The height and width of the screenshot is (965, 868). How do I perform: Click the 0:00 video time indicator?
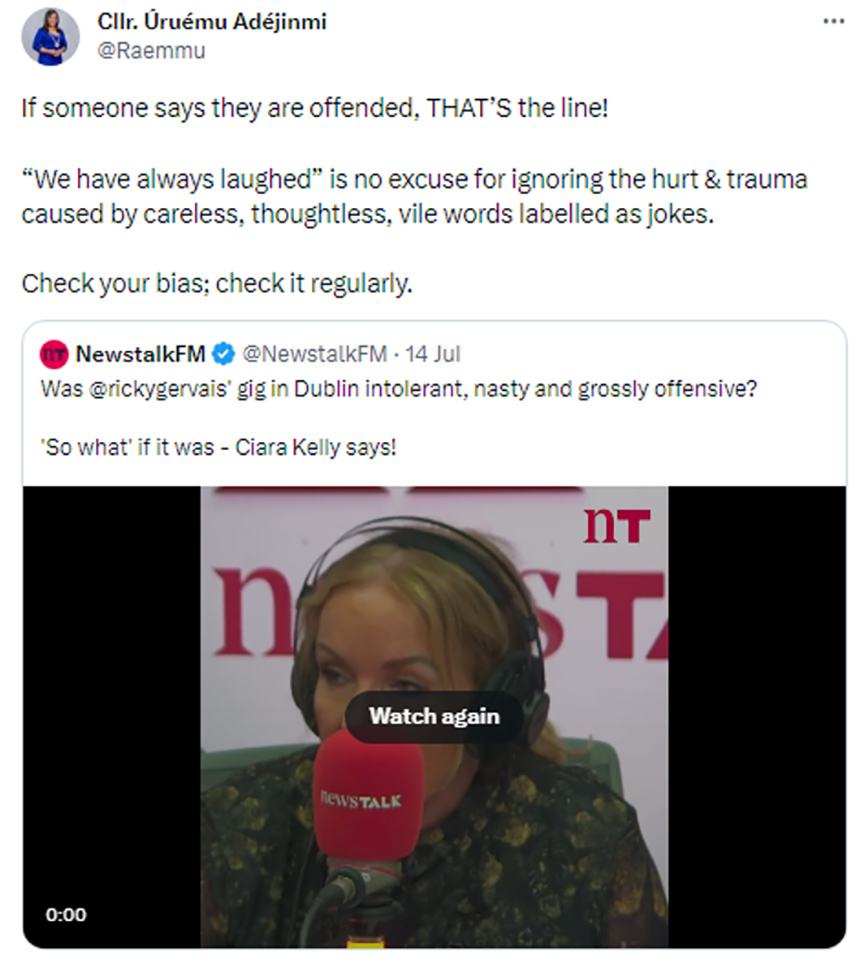click(65, 914)
